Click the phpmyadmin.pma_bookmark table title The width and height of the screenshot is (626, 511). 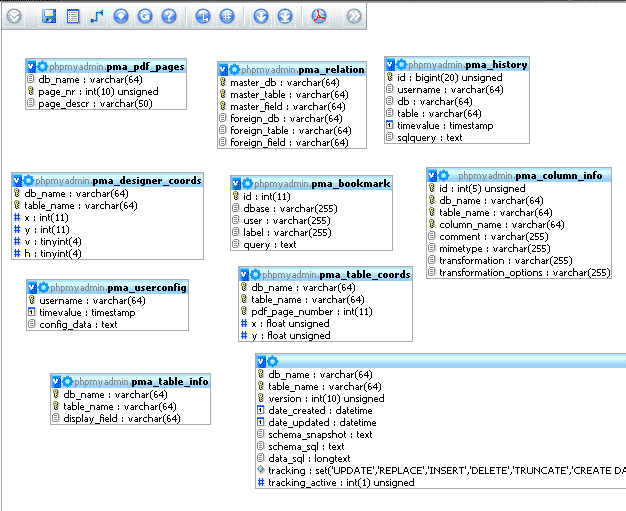pos(323,184)
